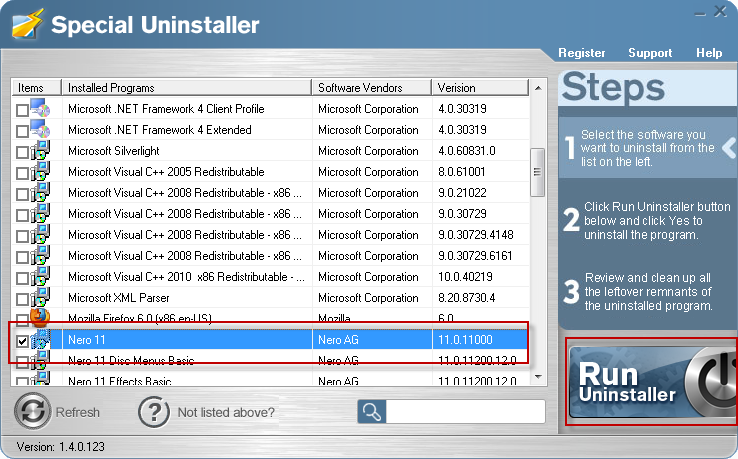The width and height of the screenshot is (738, 459).
Task: Click the Version: 1.4.0.123 status text
Action: click(x=60, y=446)
